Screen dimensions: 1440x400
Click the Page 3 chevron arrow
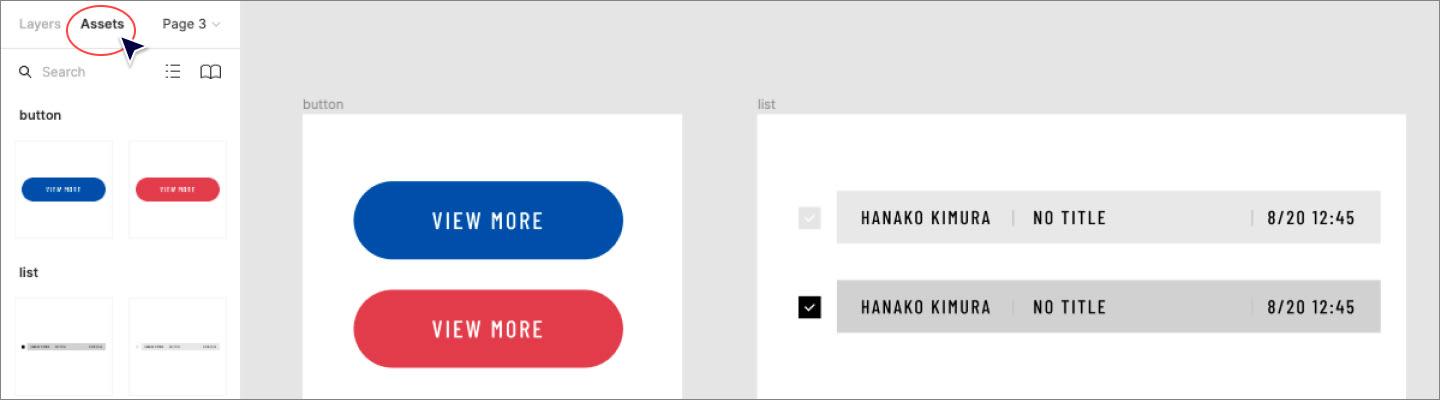[x=216, y=24]
